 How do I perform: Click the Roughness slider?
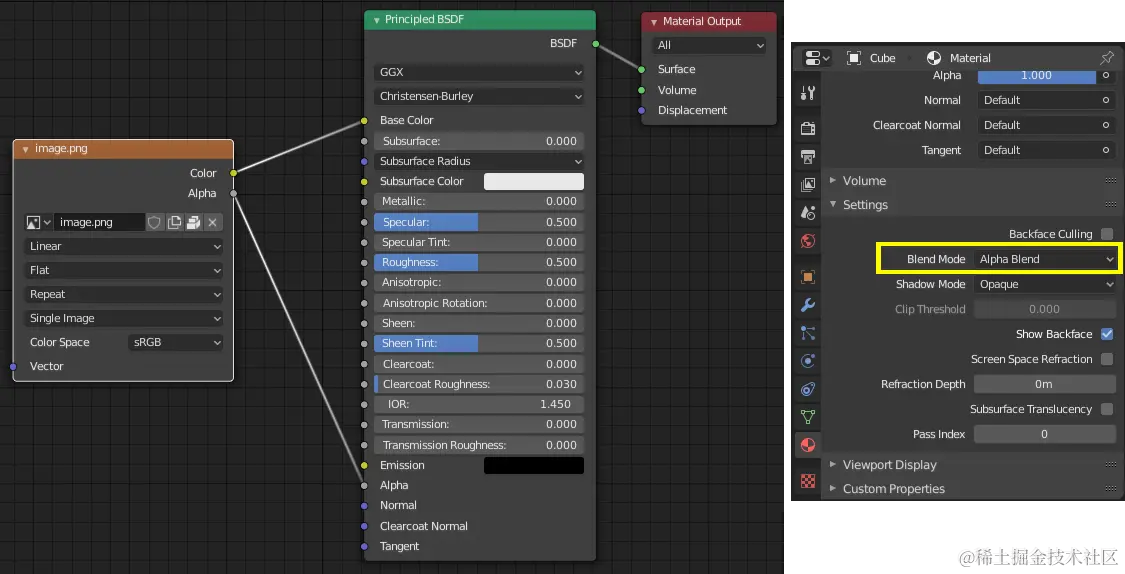pos(479,263)
